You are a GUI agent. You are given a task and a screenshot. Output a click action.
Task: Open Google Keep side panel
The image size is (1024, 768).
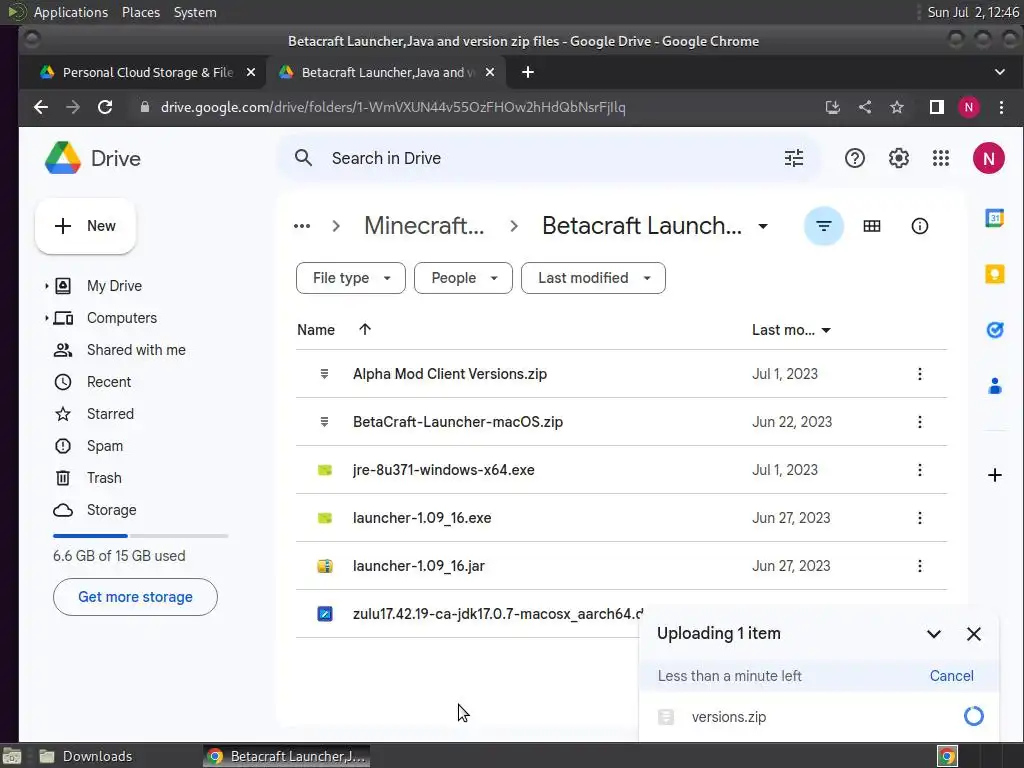tap(994, 274)
